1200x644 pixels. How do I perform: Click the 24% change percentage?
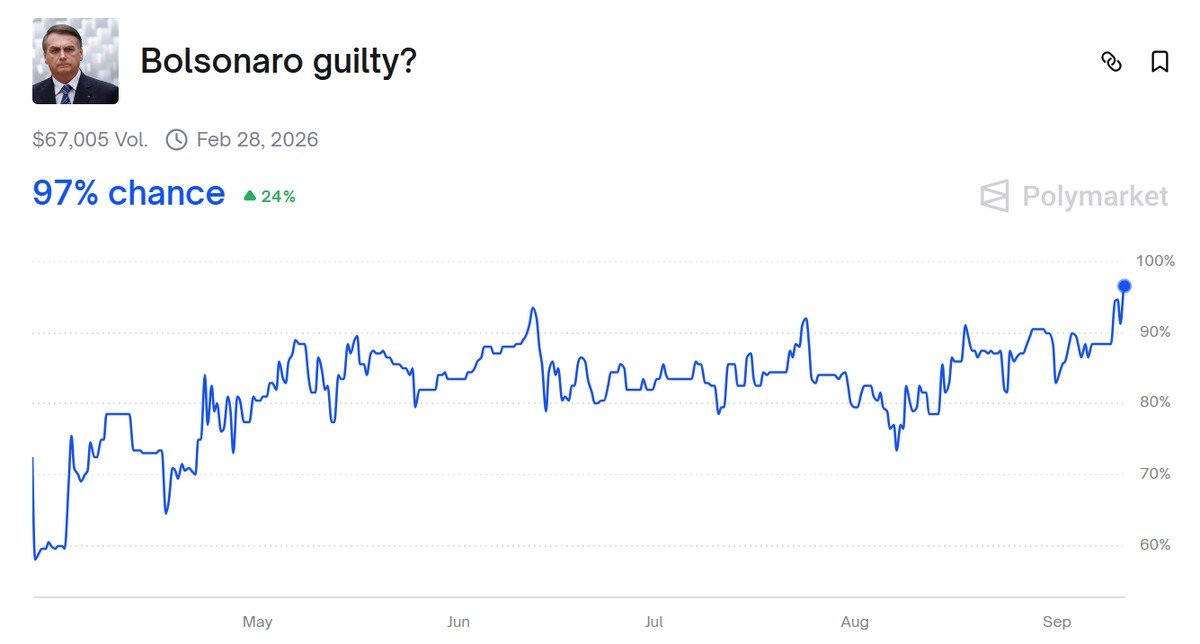278,197
